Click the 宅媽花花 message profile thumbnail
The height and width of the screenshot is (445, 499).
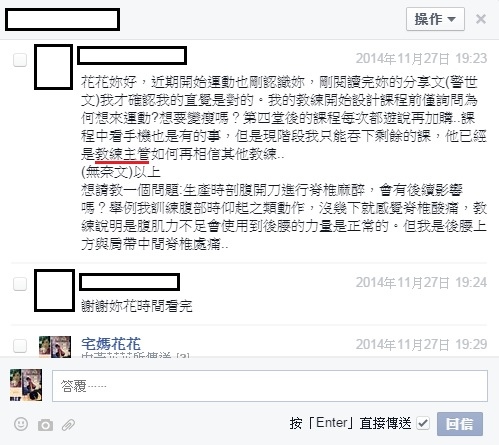point(55,347)
